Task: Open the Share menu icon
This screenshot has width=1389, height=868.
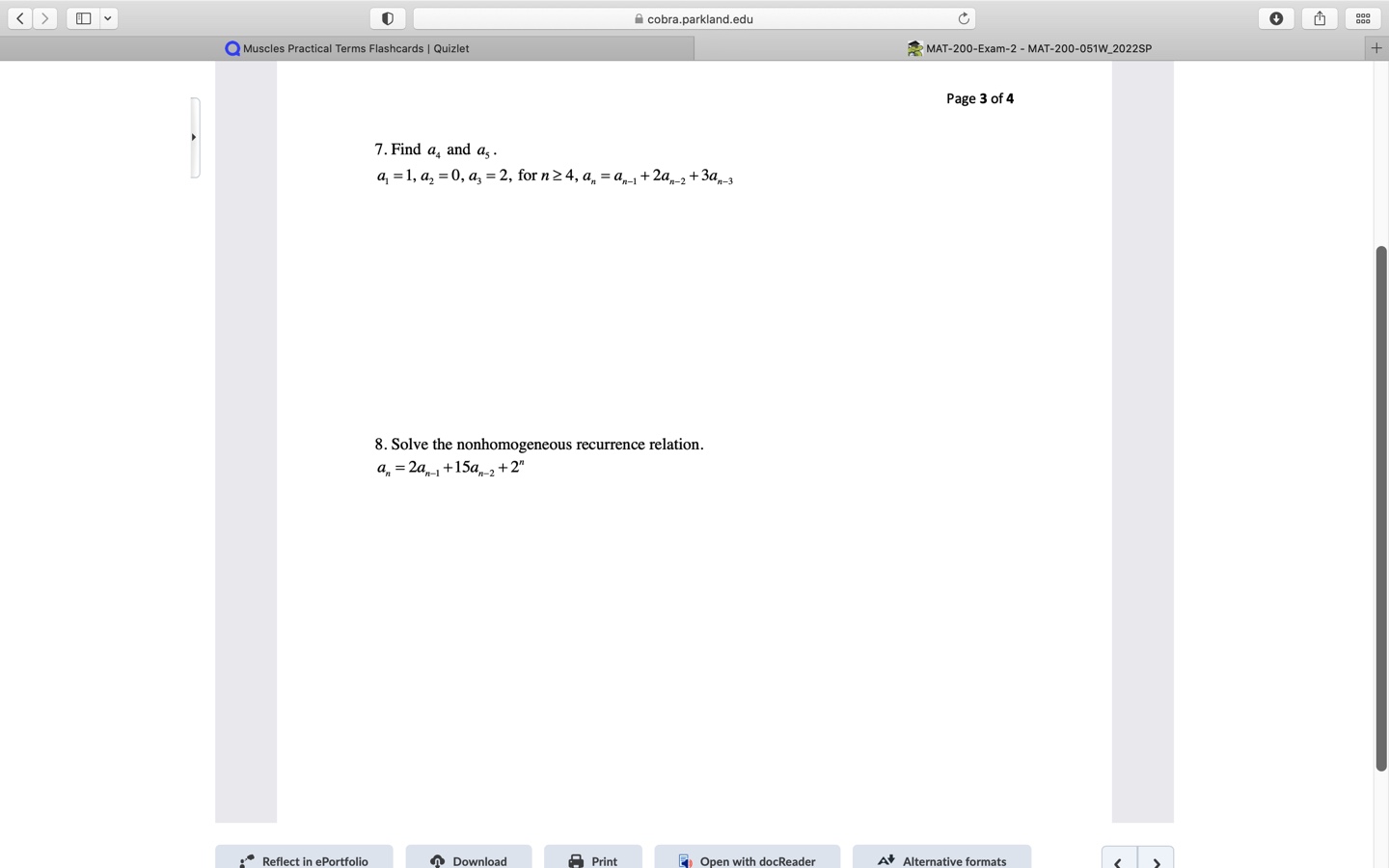Action: click(1320, 18)
